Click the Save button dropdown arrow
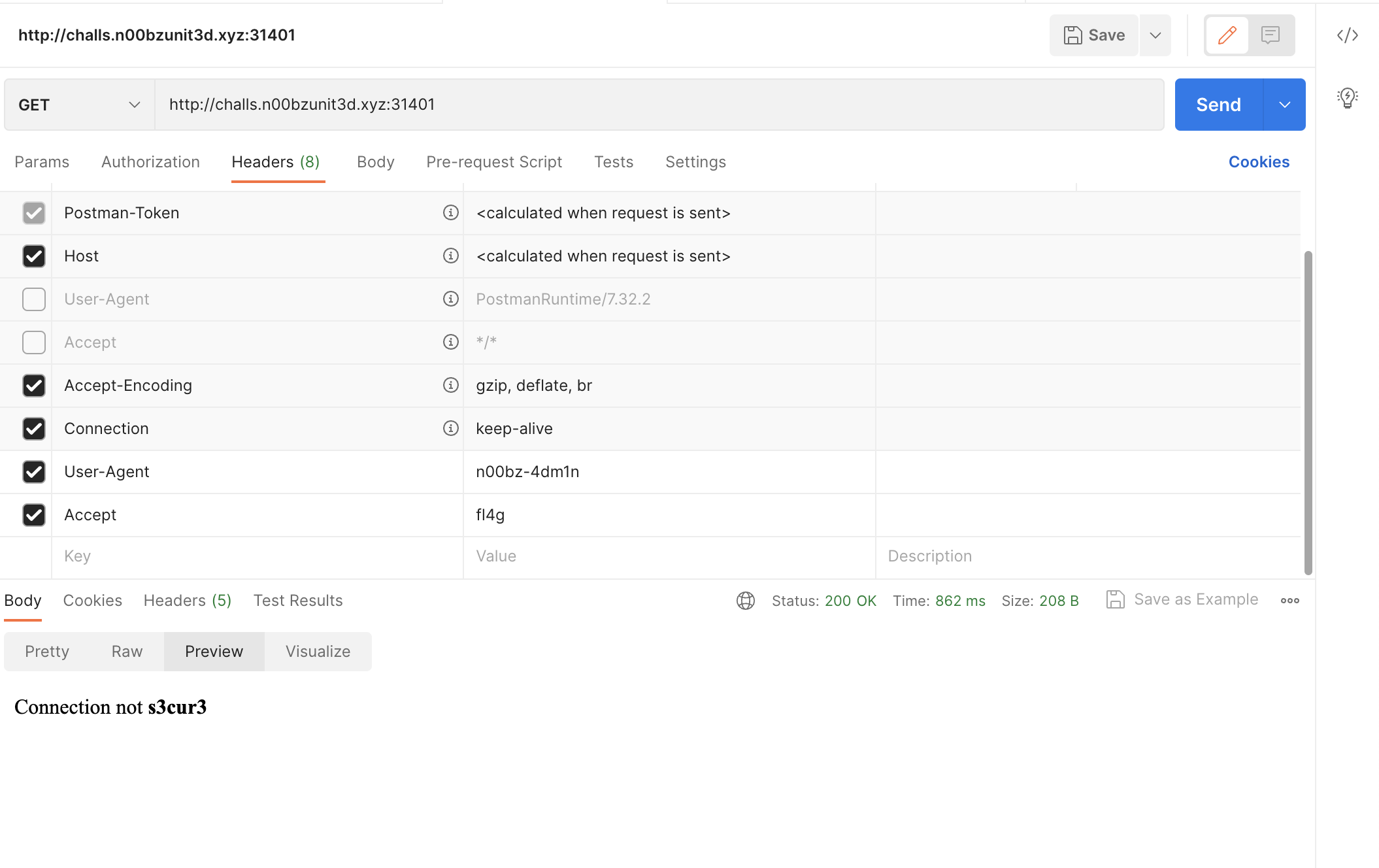This screenshot has height=868, width=1379. pyautogui.click(x=1154, y=35)
